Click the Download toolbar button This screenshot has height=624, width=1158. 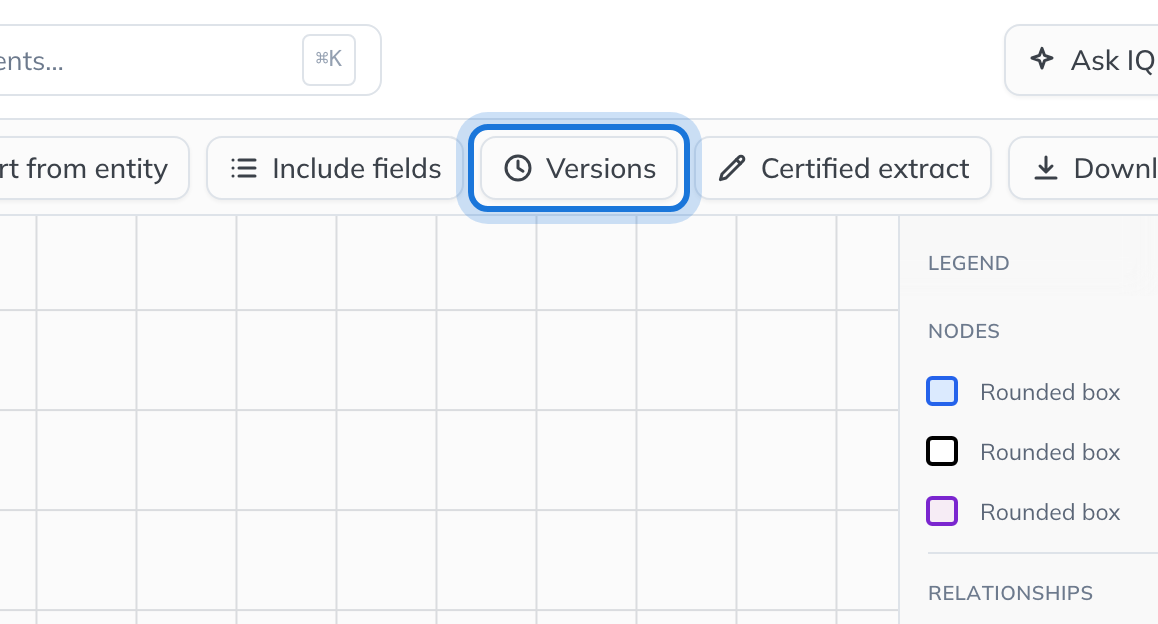coord(1084,168)
